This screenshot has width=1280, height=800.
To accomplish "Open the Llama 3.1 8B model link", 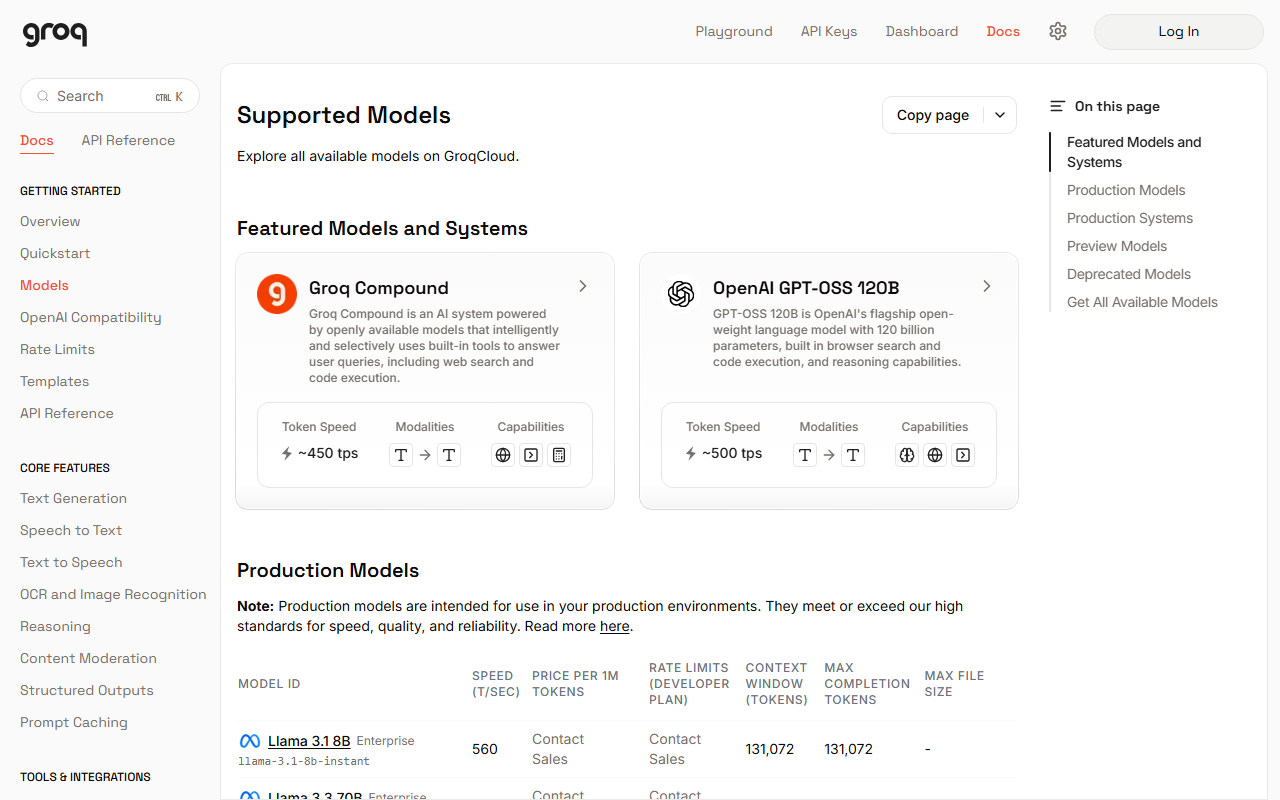I will coord(309,741).
